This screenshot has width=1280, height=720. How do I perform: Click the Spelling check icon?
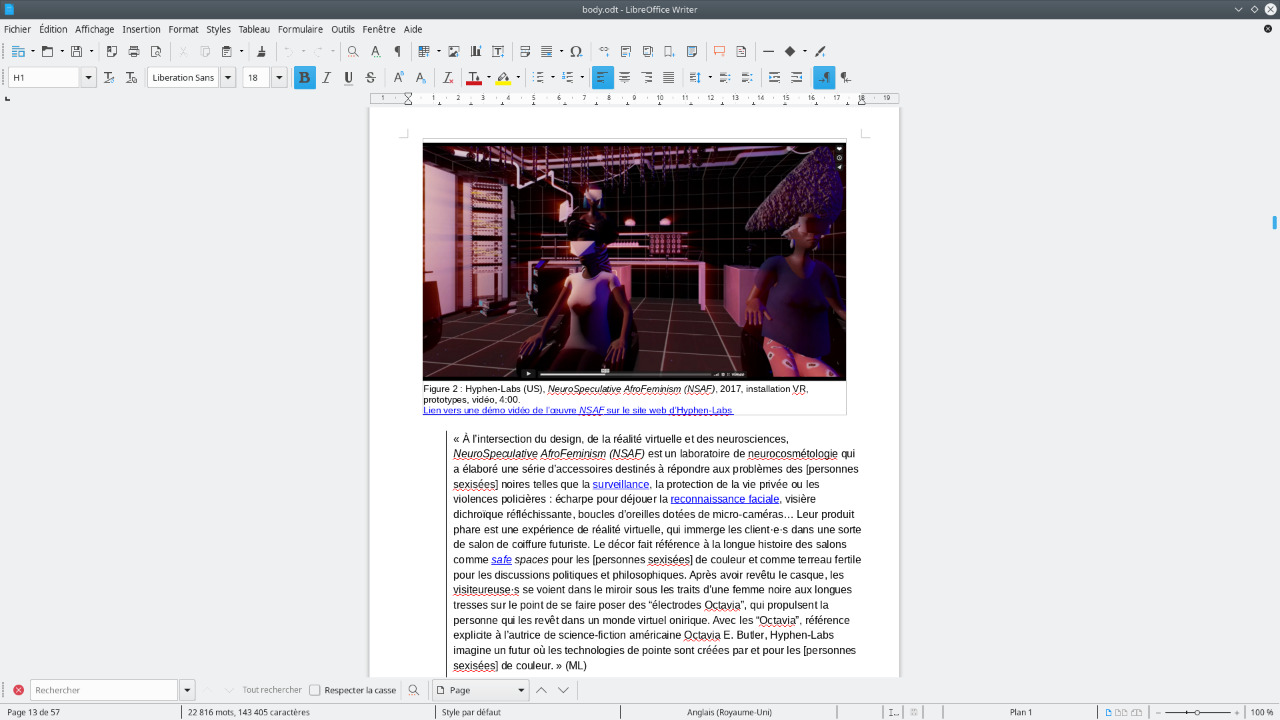coord(375,51)
